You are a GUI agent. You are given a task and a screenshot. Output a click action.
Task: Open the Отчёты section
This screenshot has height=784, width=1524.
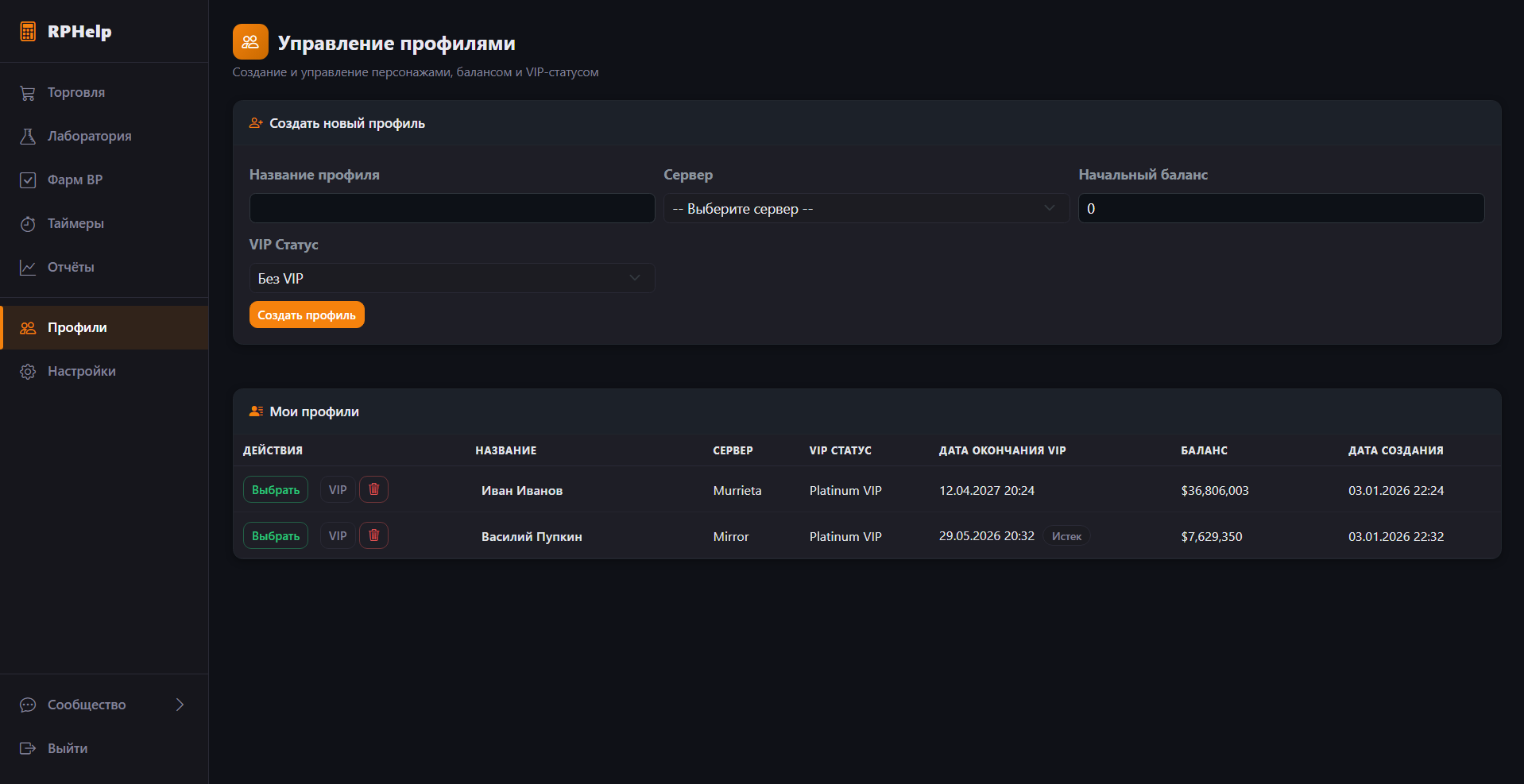(x=104, y=268)
